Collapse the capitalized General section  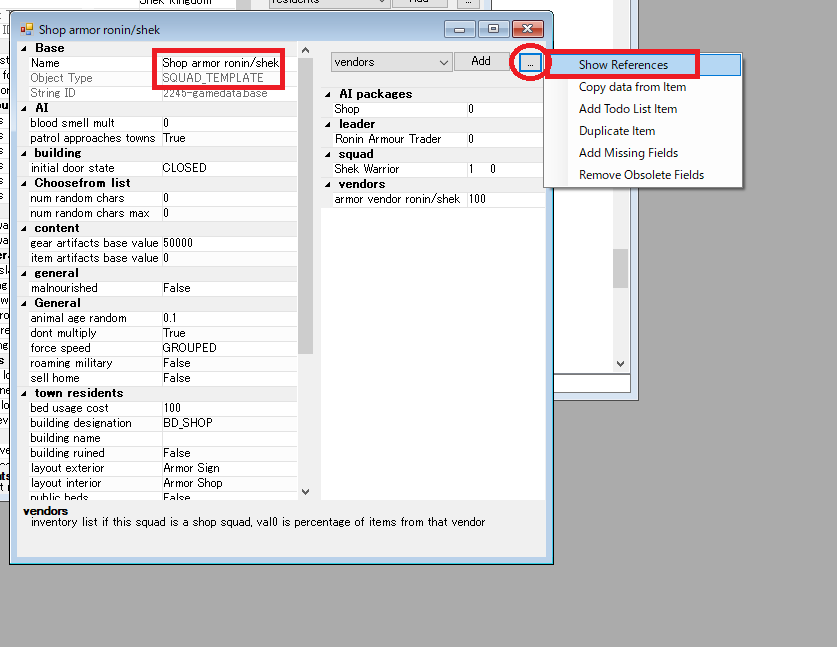[x=24, y=303]
